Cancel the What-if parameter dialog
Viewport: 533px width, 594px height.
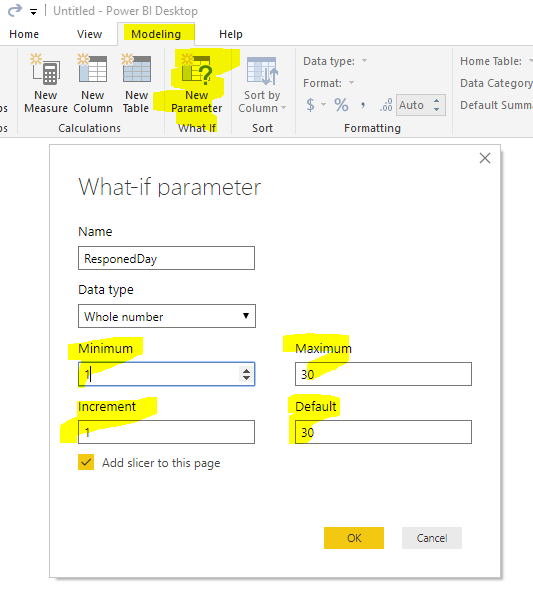[432, 538]
